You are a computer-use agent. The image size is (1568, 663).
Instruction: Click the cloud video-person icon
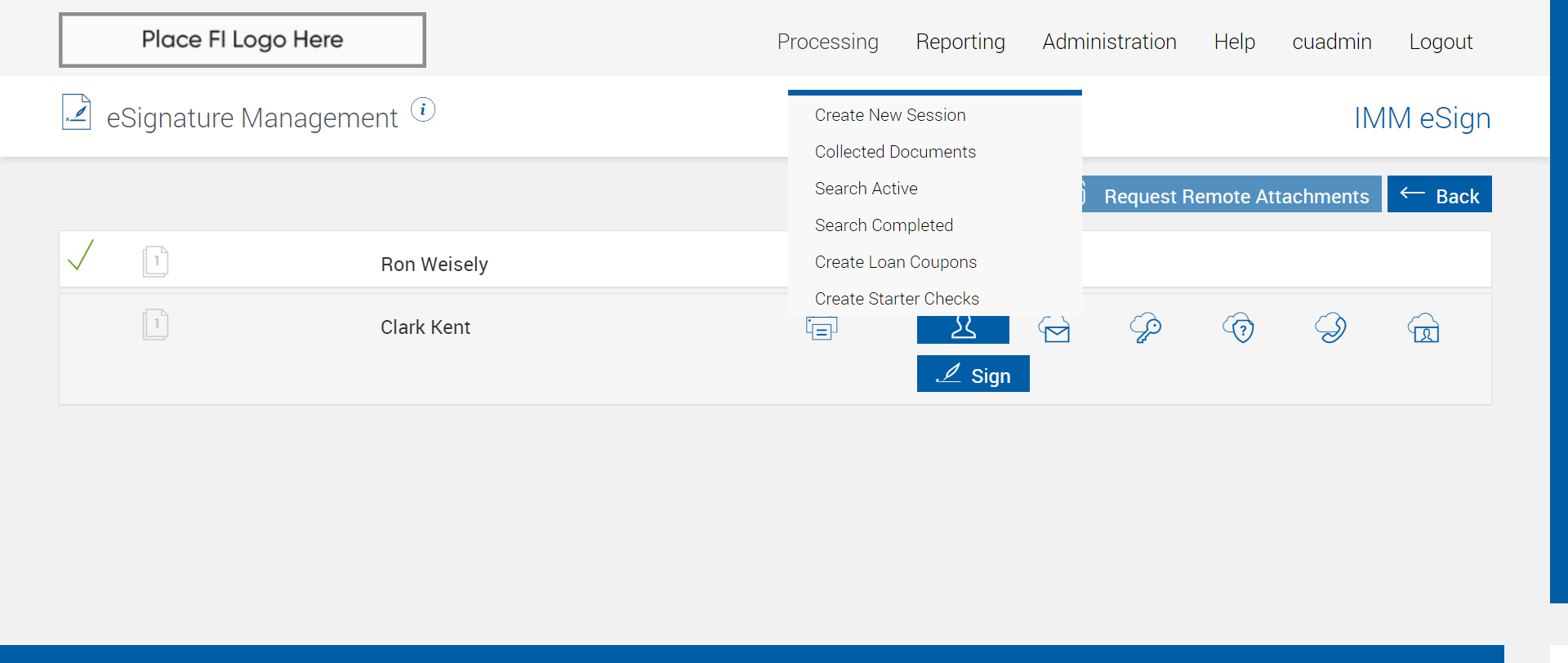tap(1423, 328)
